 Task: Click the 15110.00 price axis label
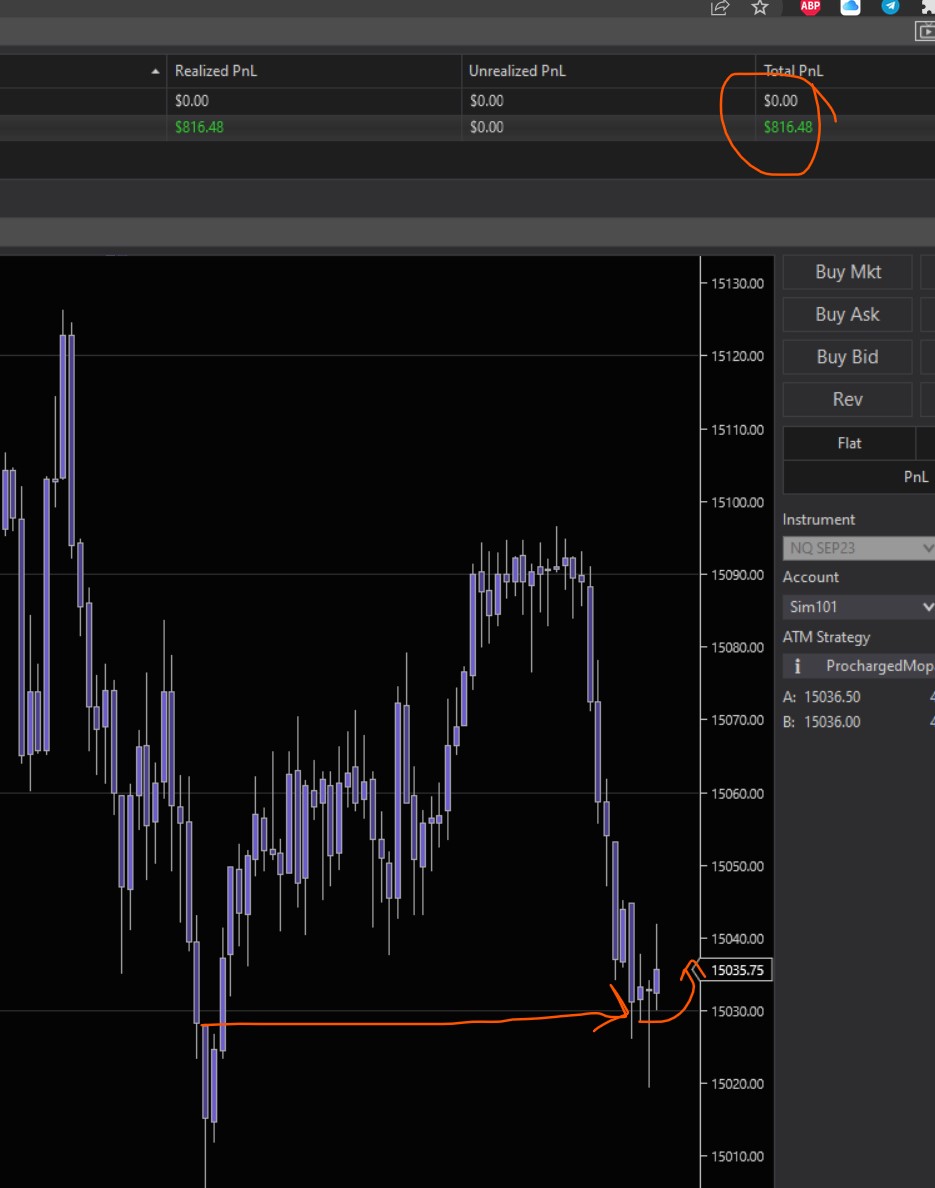(737, 430)
